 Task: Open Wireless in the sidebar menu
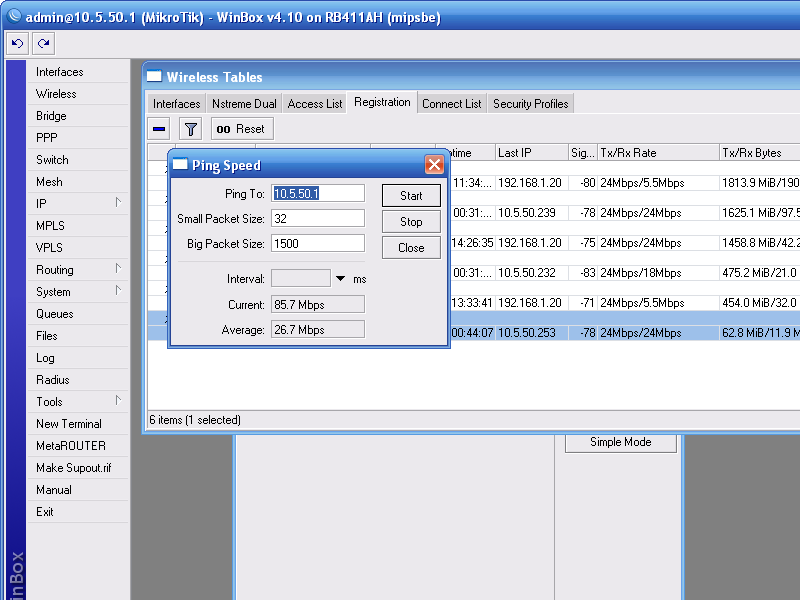pyautogui.click(x=78, y=94)
